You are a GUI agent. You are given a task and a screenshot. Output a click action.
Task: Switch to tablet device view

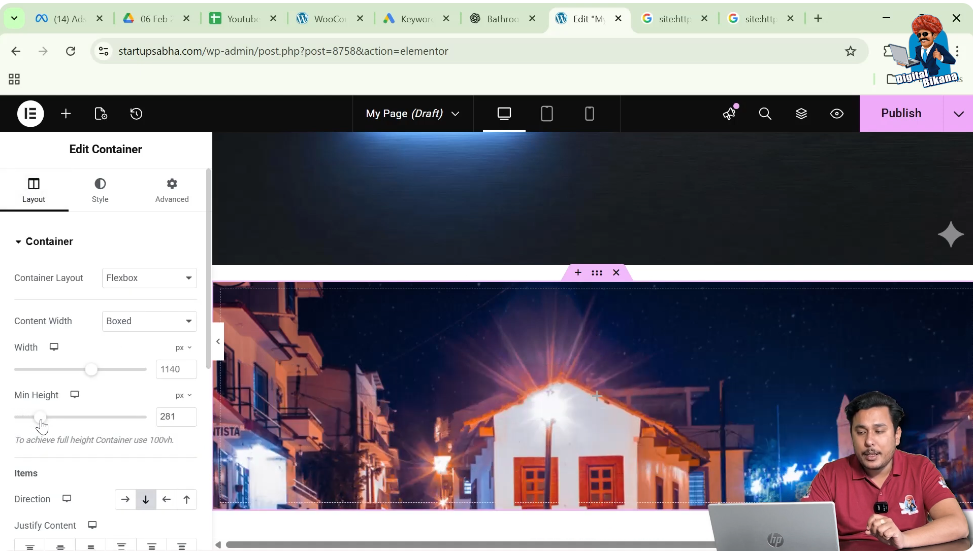pyautogui.click(x=547, y=114)
